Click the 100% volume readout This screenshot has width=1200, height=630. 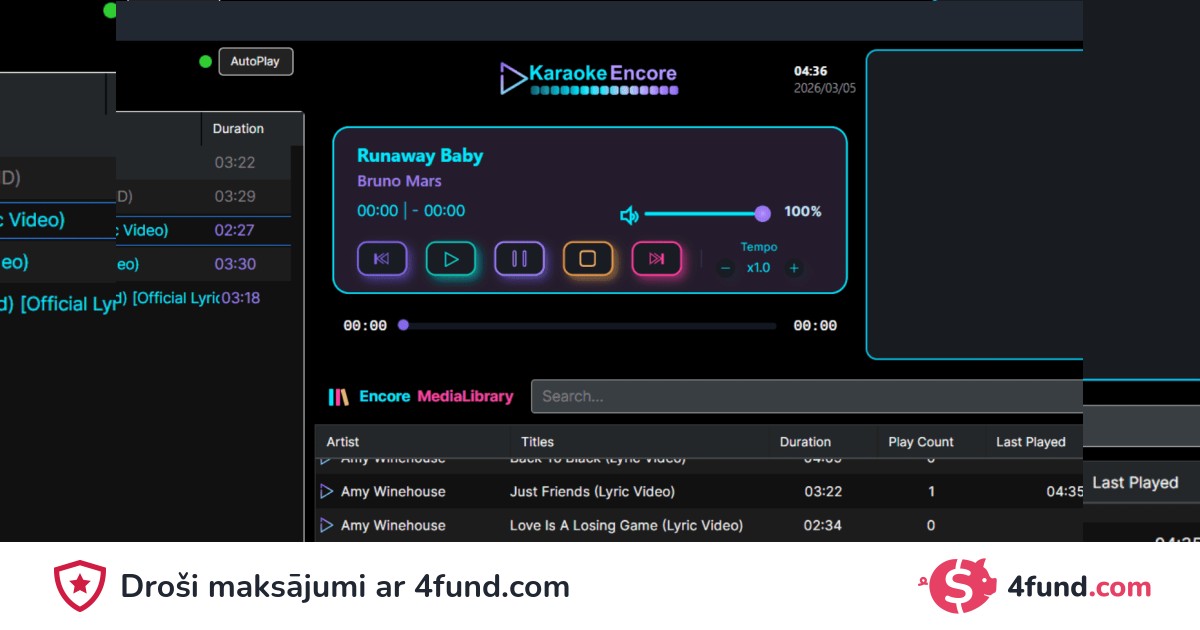pyautogui.click(x=803, y=212)
